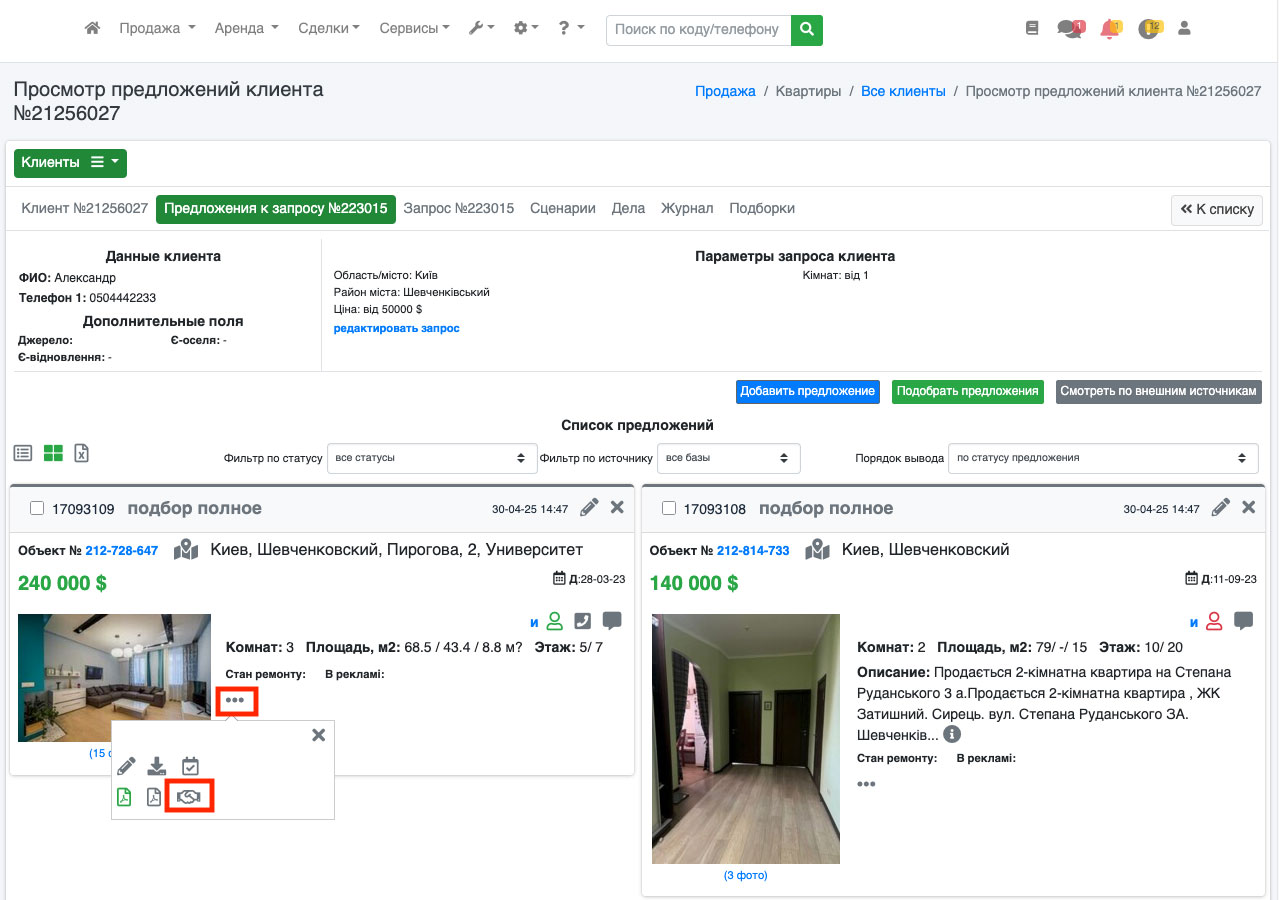Image resolution: width=1279 pixels, height=900 pixels.
Task: Select checkbox for offer 17093108
Action: click(669, 509)
